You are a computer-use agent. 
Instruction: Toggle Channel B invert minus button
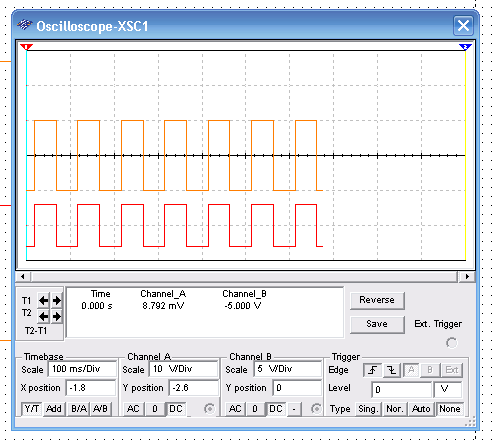point(294,409)
